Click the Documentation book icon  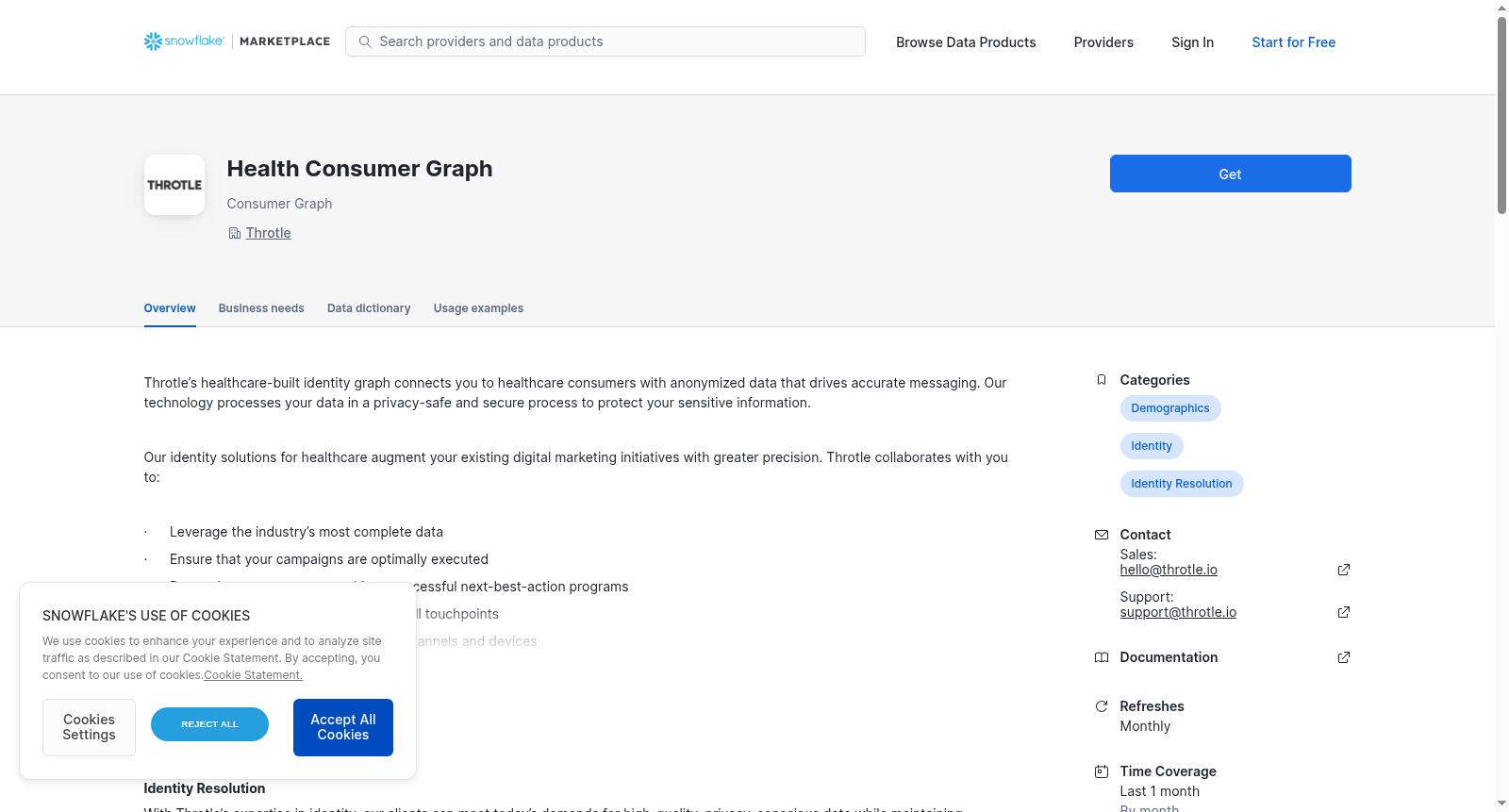[1102, 657]
